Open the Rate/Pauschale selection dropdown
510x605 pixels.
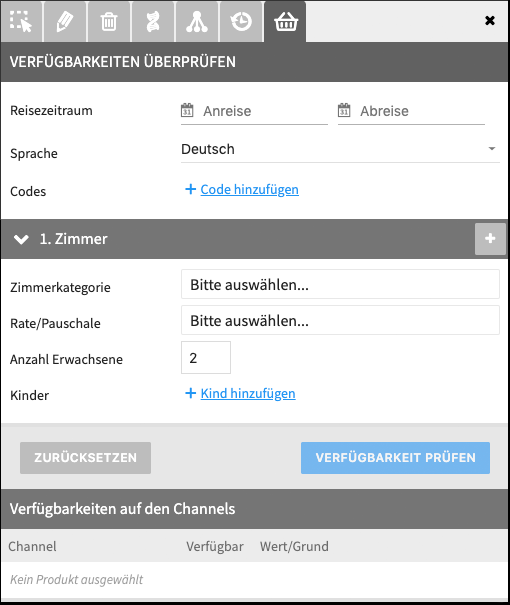(x=340, y=320)
